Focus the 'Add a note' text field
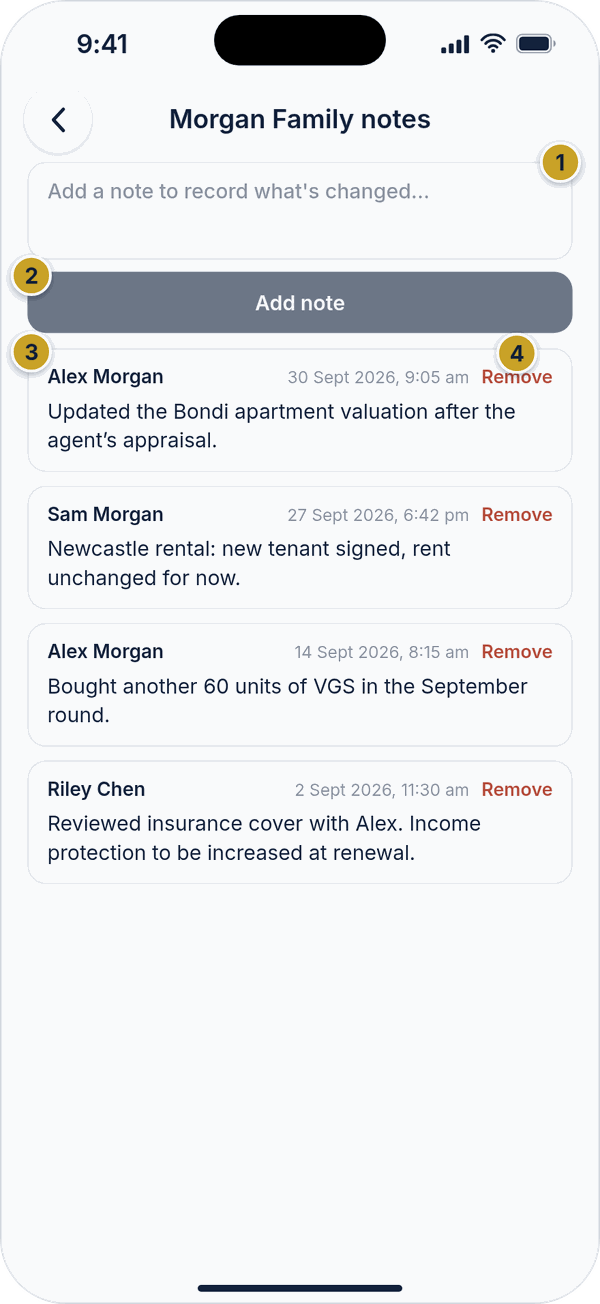 pos(300,211)
